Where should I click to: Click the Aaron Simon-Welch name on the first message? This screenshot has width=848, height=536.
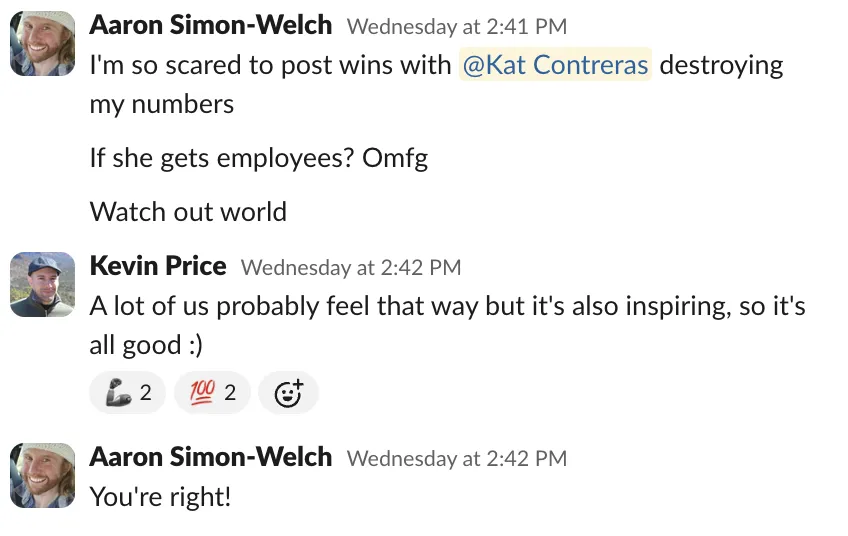(210, 26)
